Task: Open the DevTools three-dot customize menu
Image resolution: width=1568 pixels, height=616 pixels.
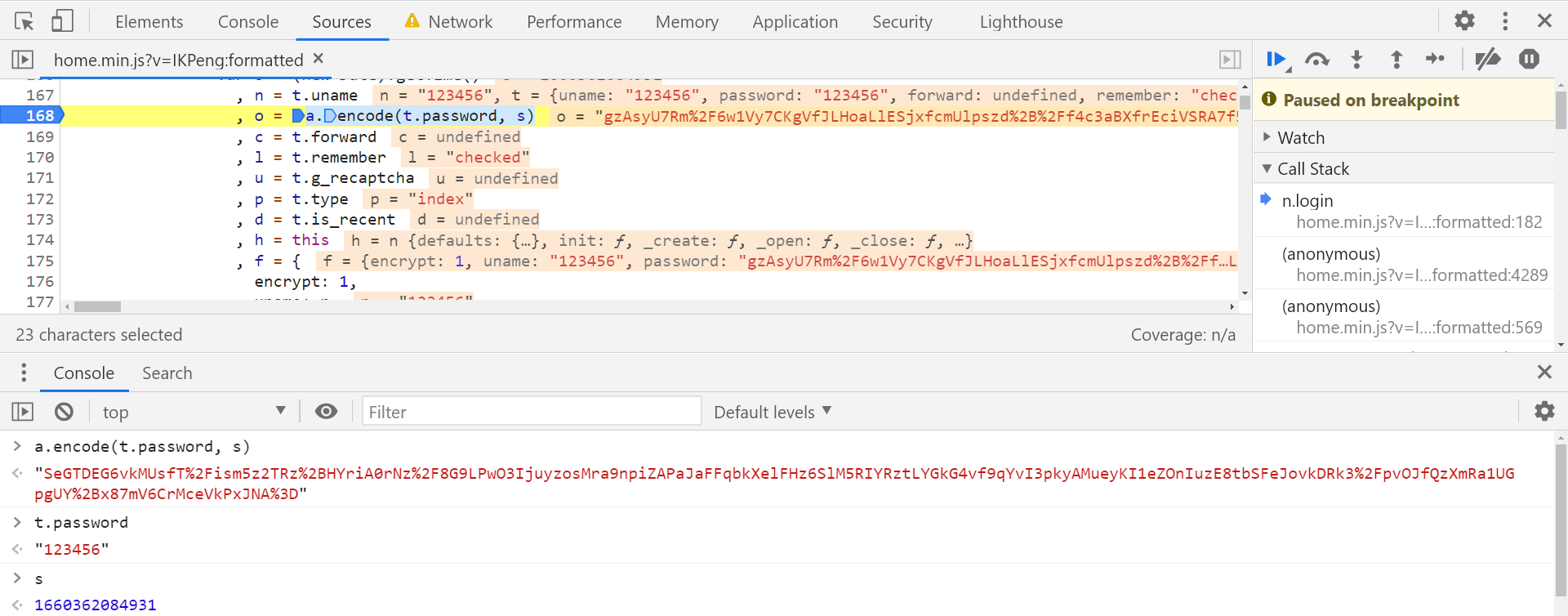Action: click(1505, 20)
